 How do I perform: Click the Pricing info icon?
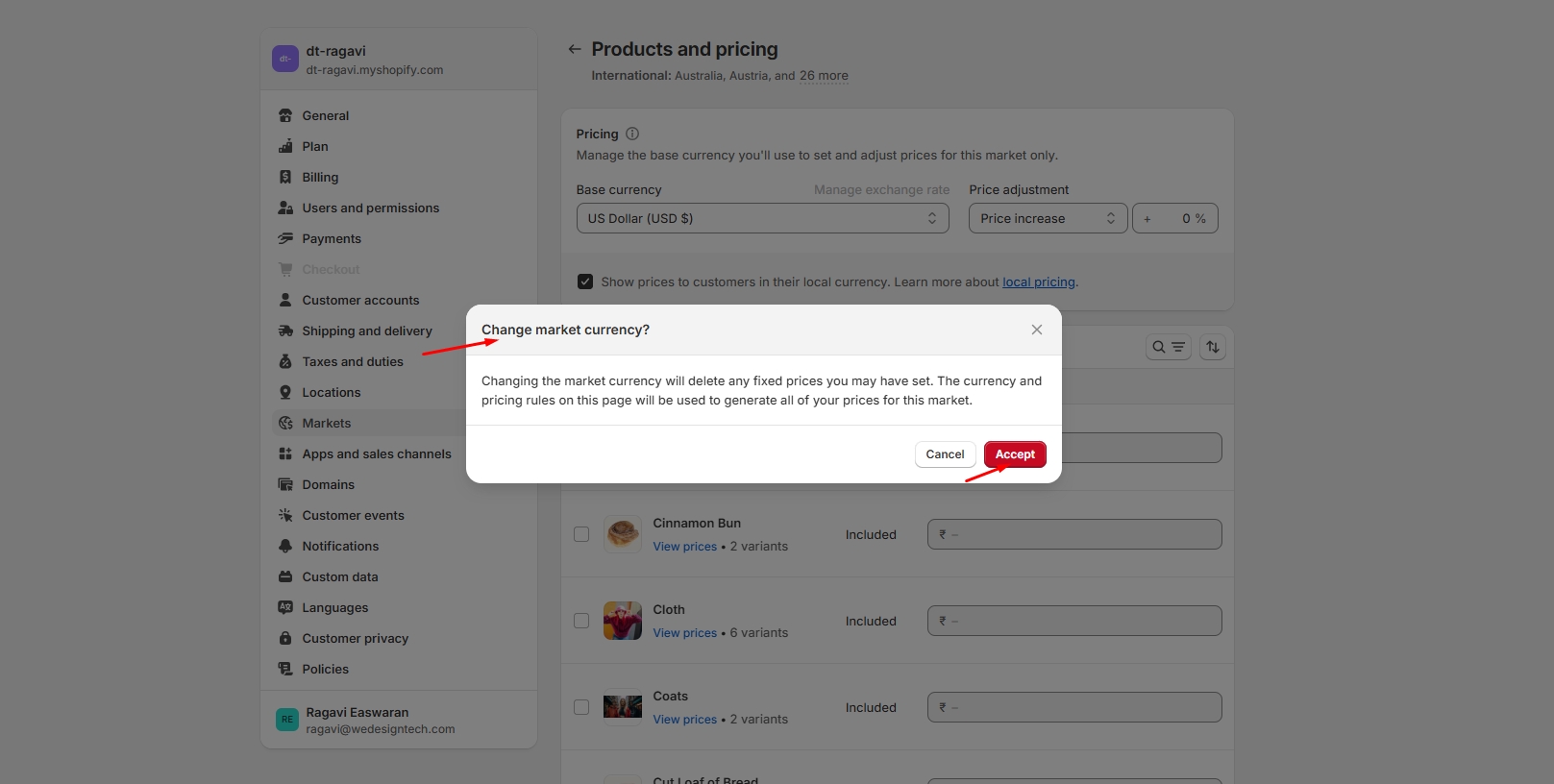click(632, 135)
